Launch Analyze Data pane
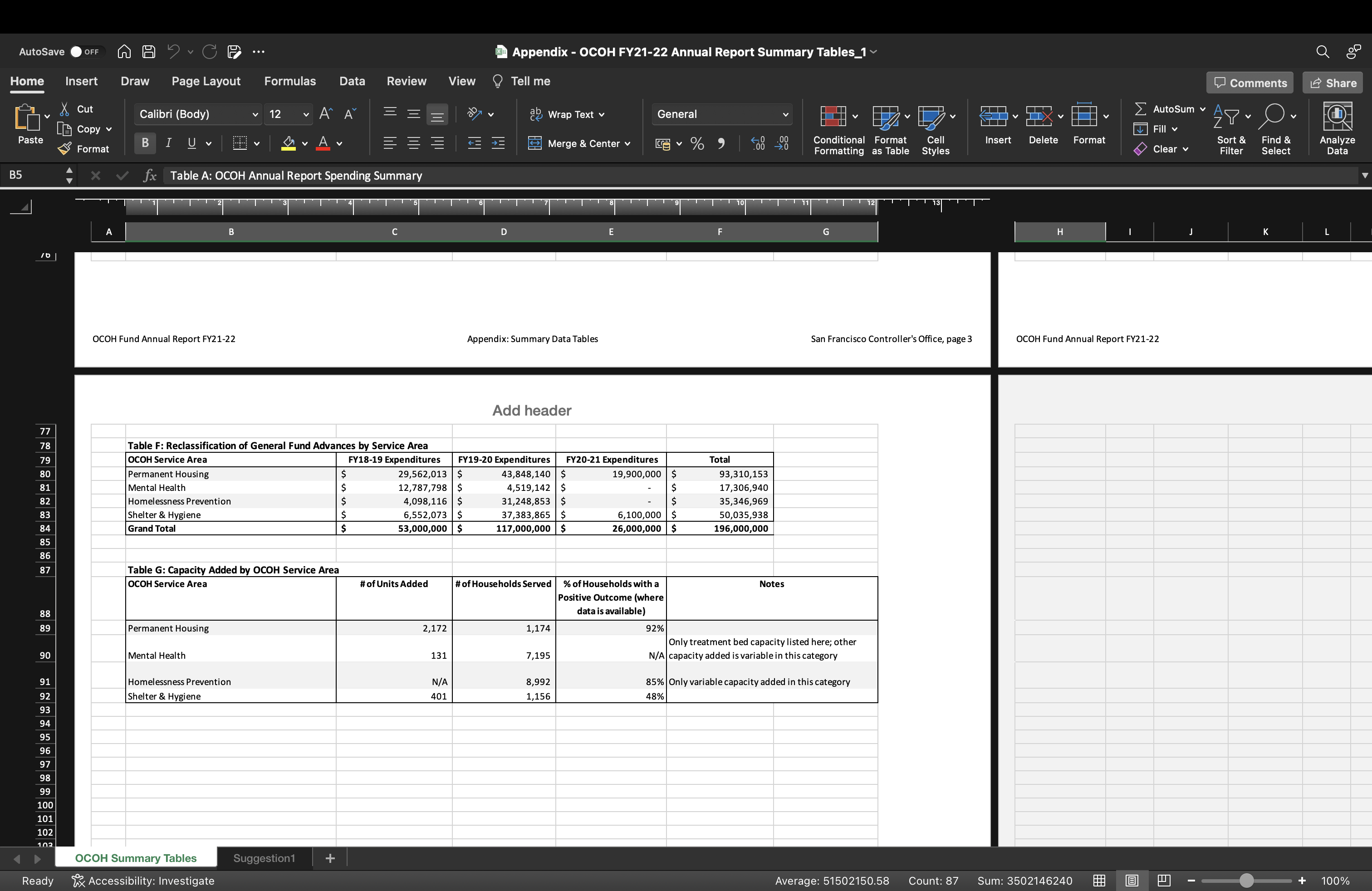 (1338, 128)
